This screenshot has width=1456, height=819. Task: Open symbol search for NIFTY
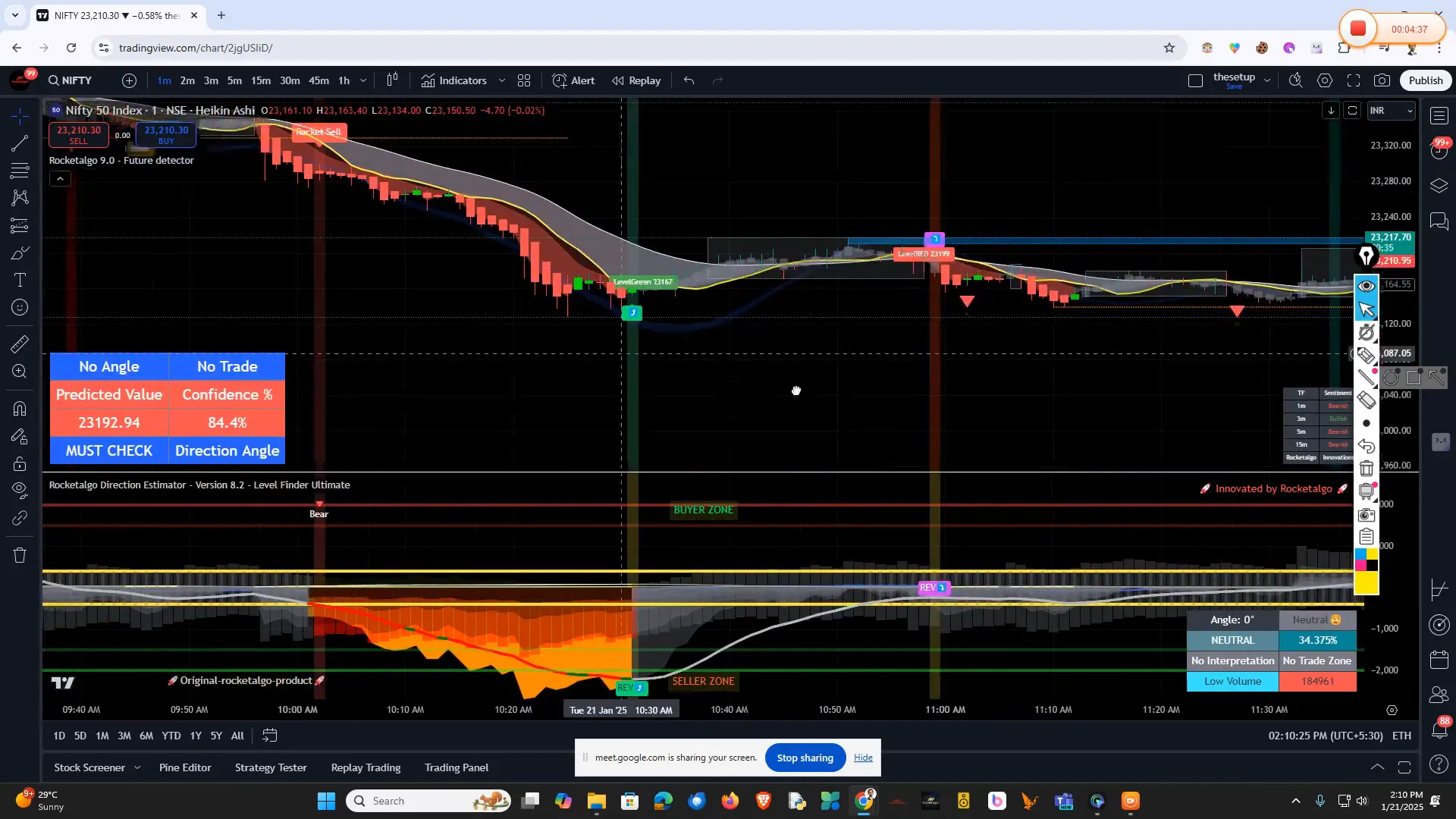point(71,80)
